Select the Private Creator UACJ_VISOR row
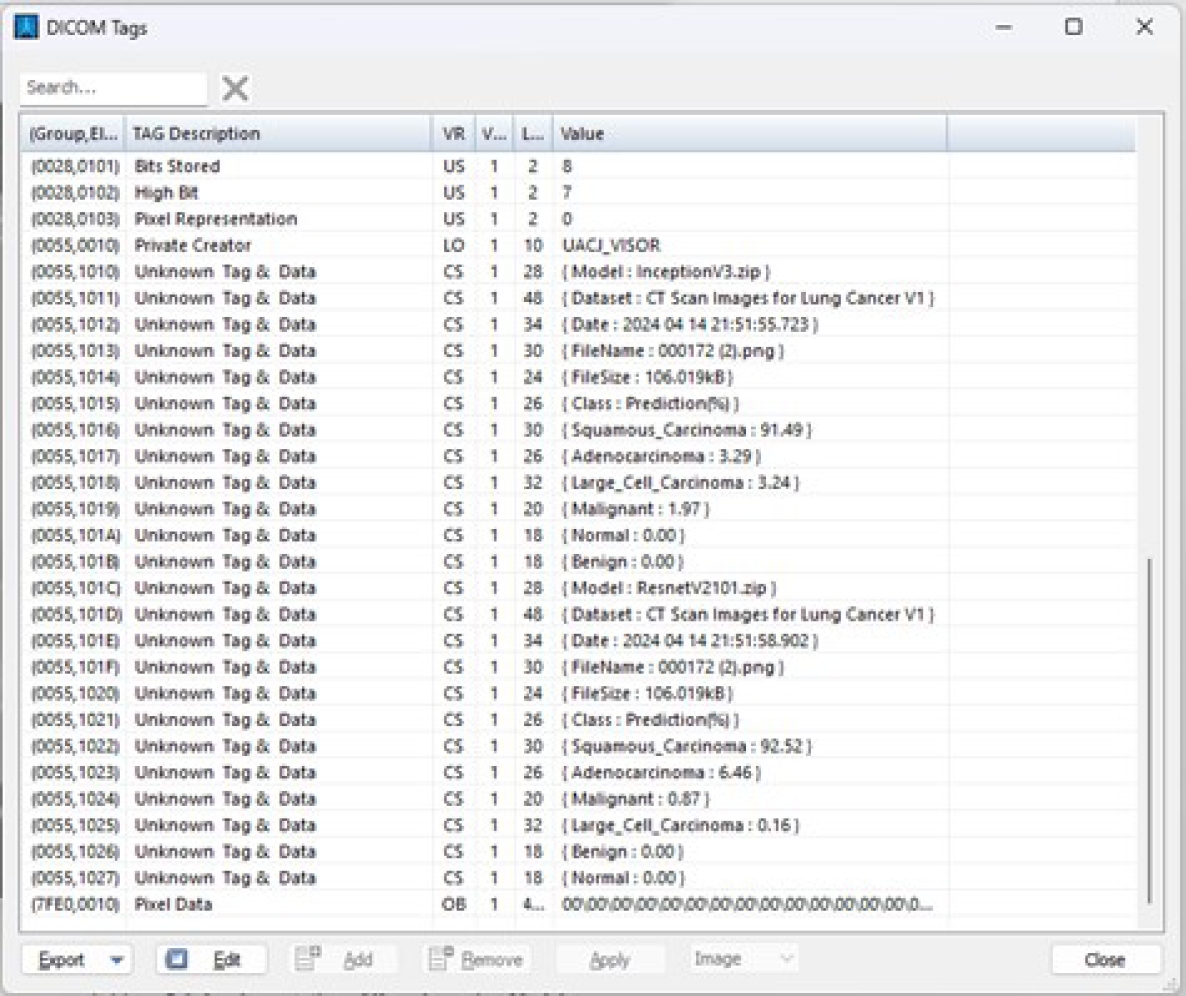The width and height of the screenshot is (1186, 996). coord(400,246)
